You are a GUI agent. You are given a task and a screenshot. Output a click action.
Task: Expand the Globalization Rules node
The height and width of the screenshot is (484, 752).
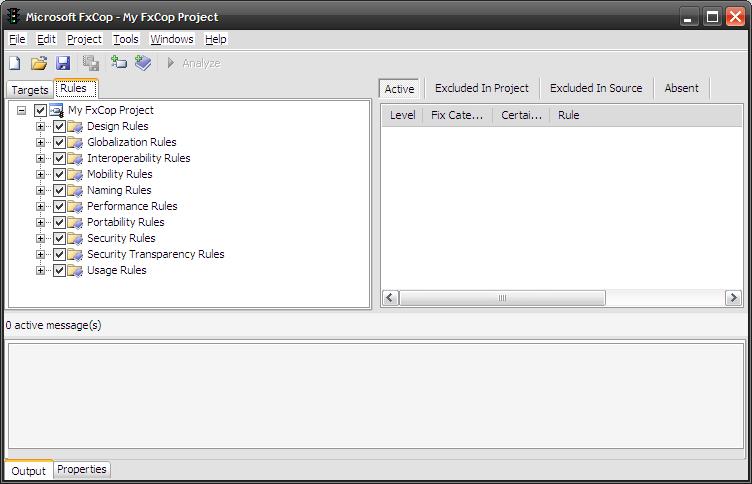click(40, 142)
